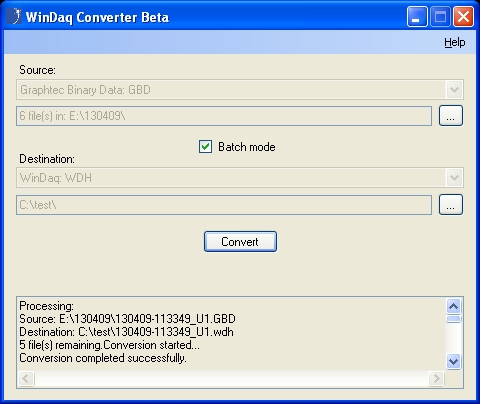Viewport: 480px width, 404px height.
Task: Click the WinDaq Converter title bar icon
Action: click(x=14, y=16)
